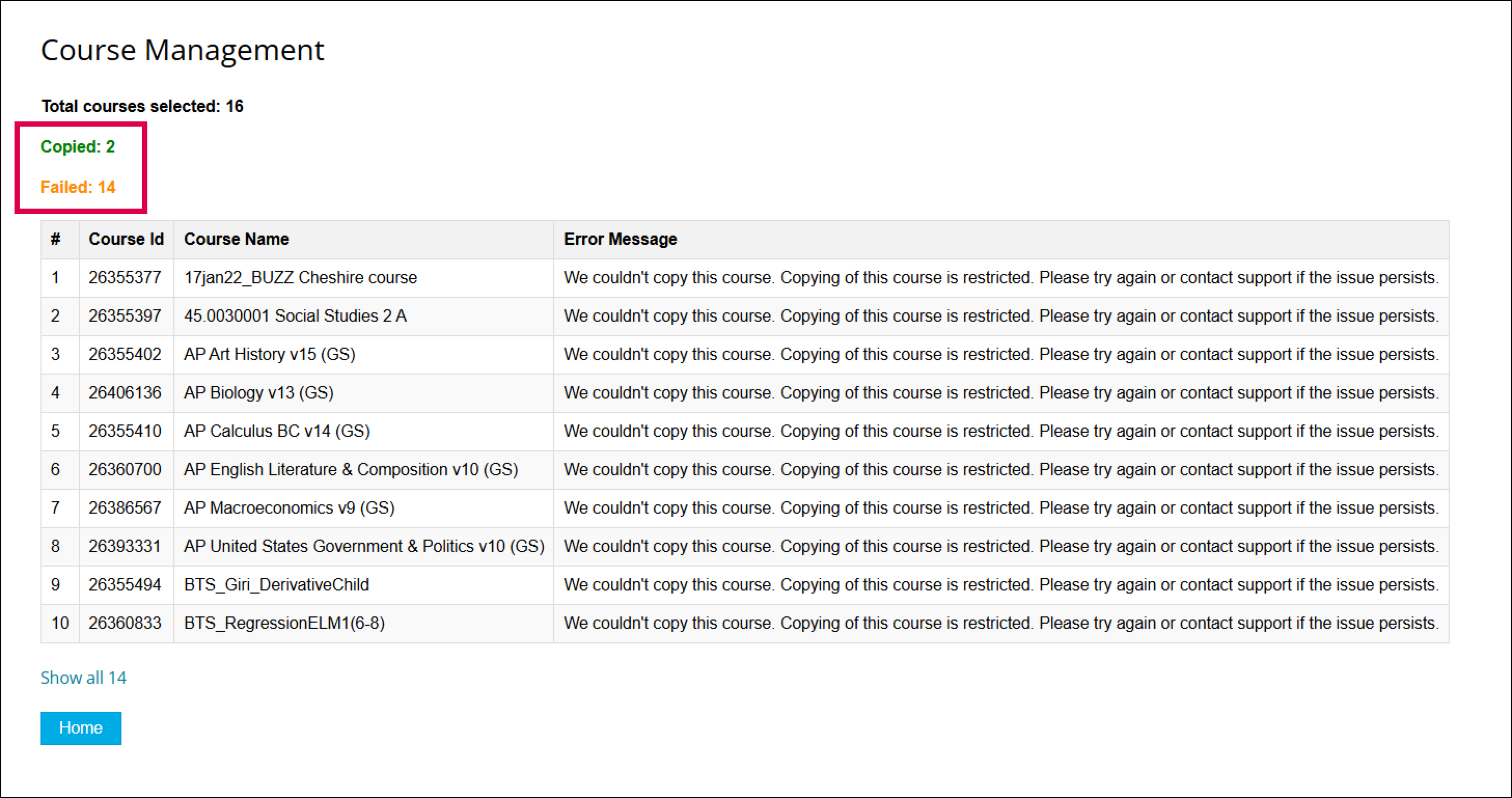Screen dimensions: 1512x798
Task: Click AP English Literature & Composition v10 row
Action: pos(350,470)
